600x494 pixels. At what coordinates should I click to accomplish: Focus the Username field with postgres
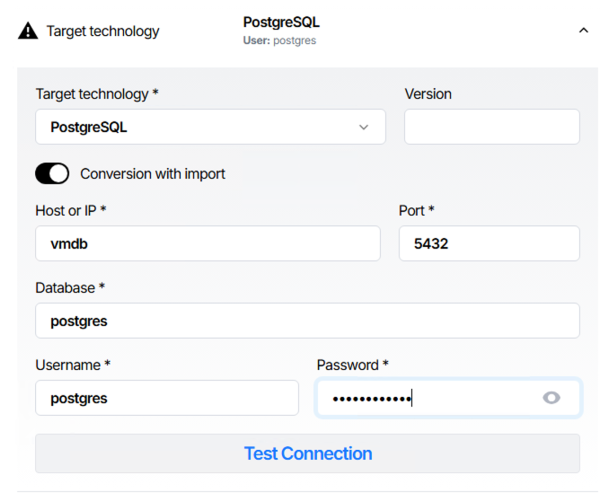coord(166,398)
